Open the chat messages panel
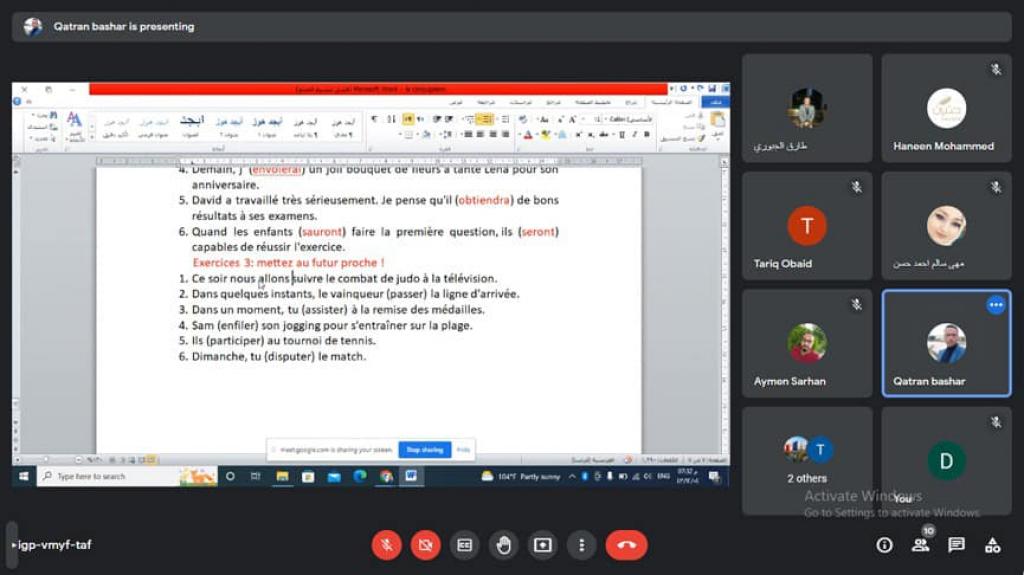The height and width of the screenshot is (575, 1024). [956, 545]
